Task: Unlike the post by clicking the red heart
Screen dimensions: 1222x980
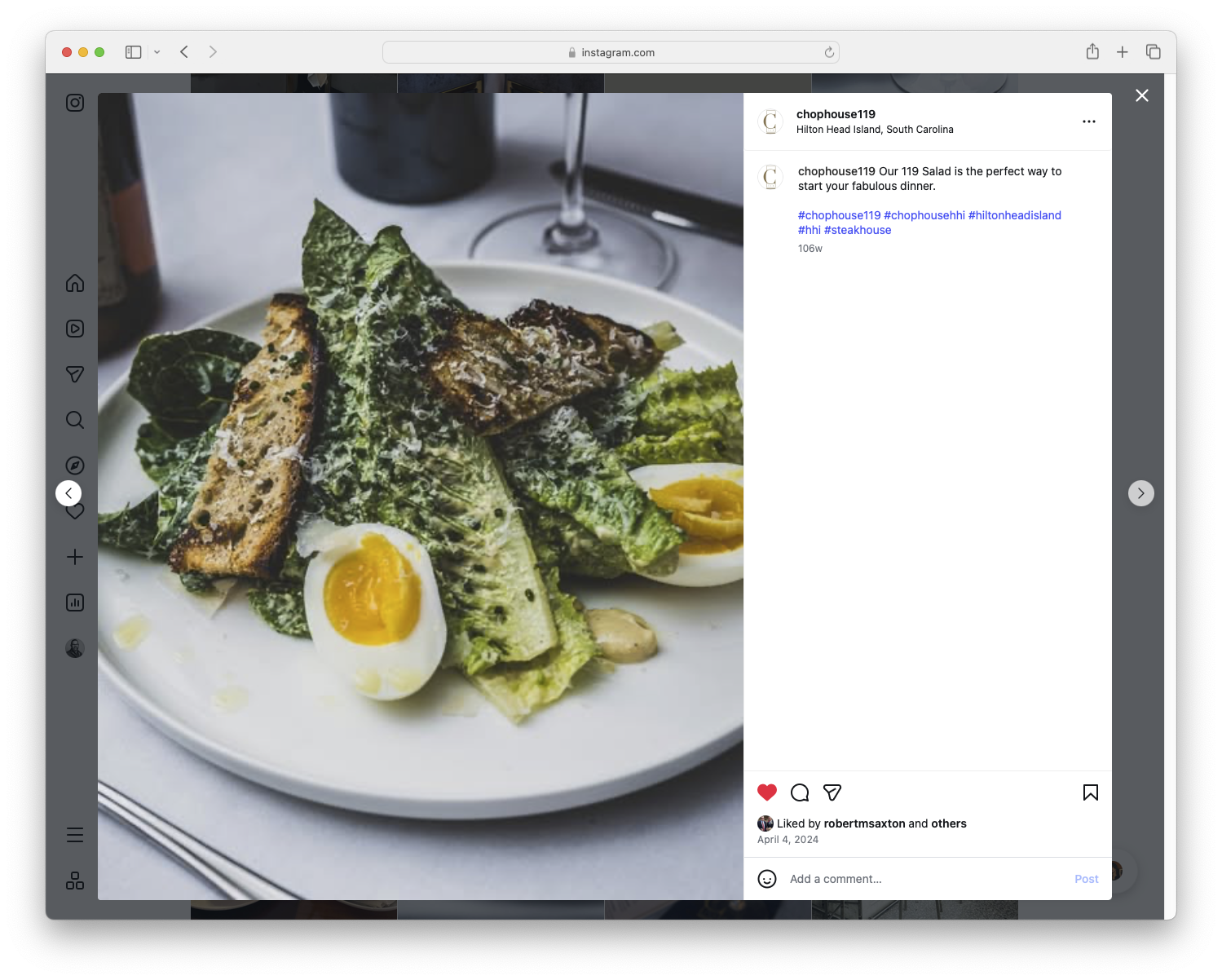Action: pos(766,792)
